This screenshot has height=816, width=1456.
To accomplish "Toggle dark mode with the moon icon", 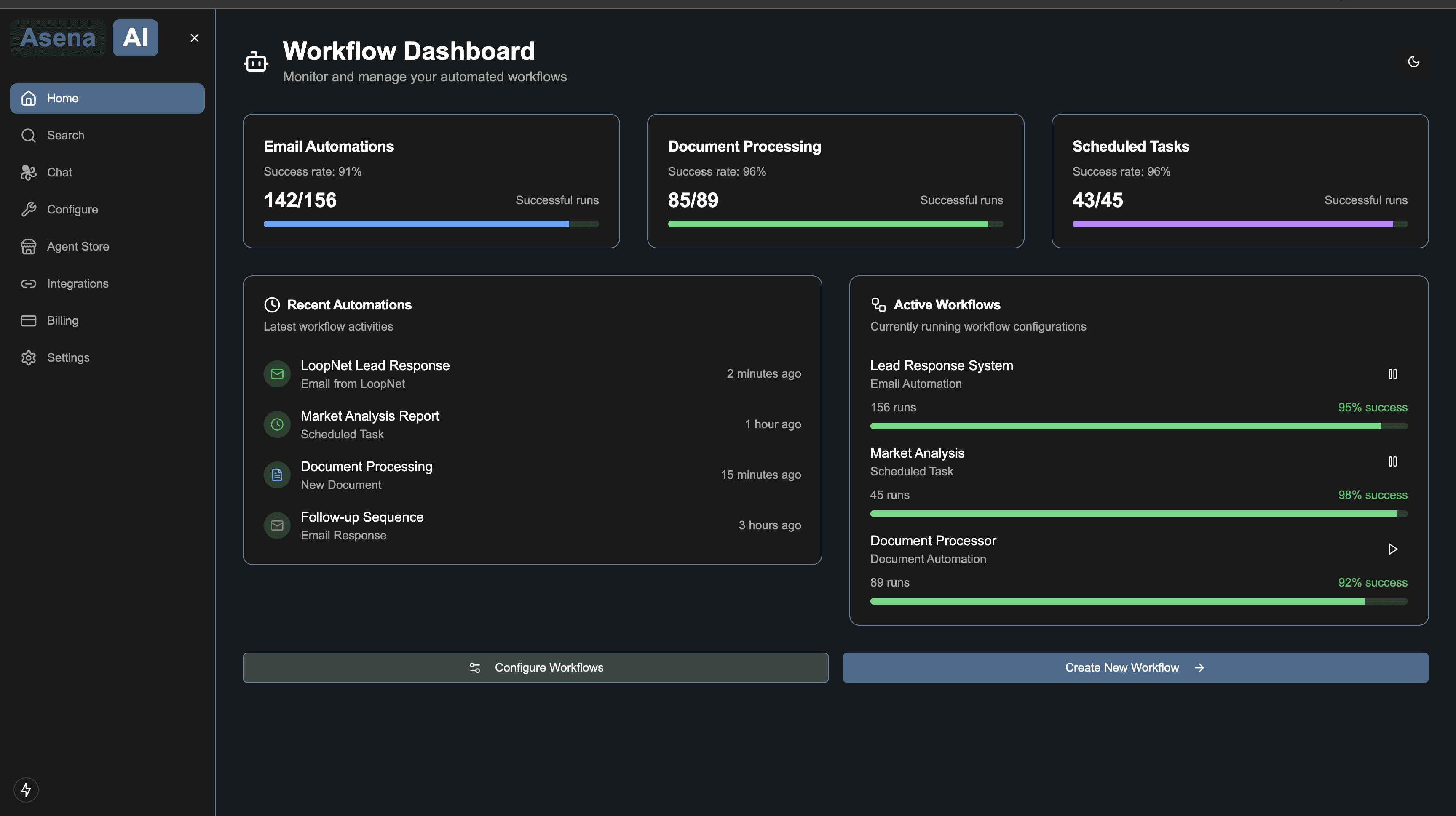I will coord(1413,61).
